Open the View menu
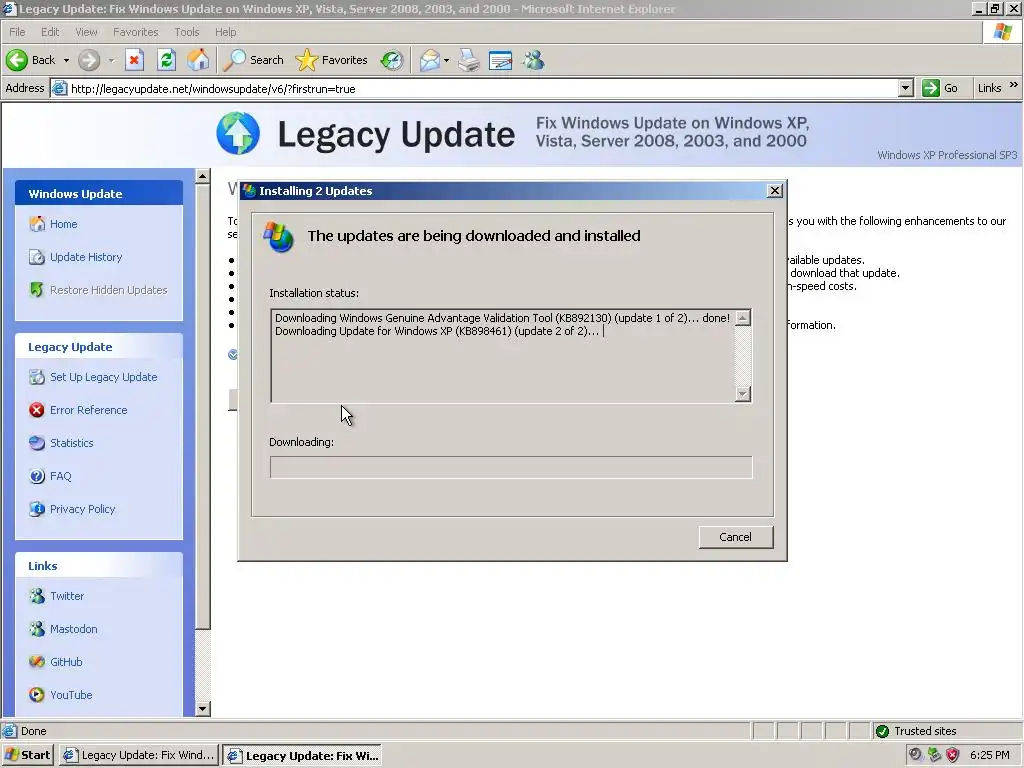1024x768 pixels. [86, 32]
